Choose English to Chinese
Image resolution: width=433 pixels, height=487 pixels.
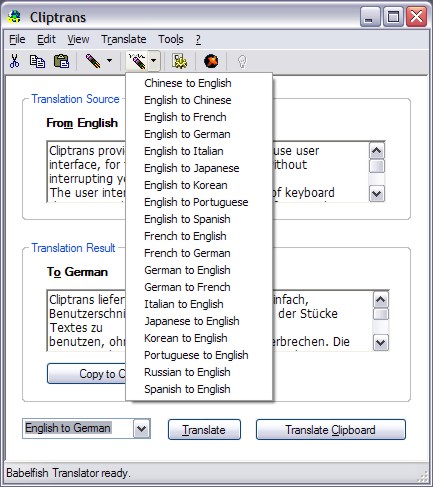pos(199,100)
